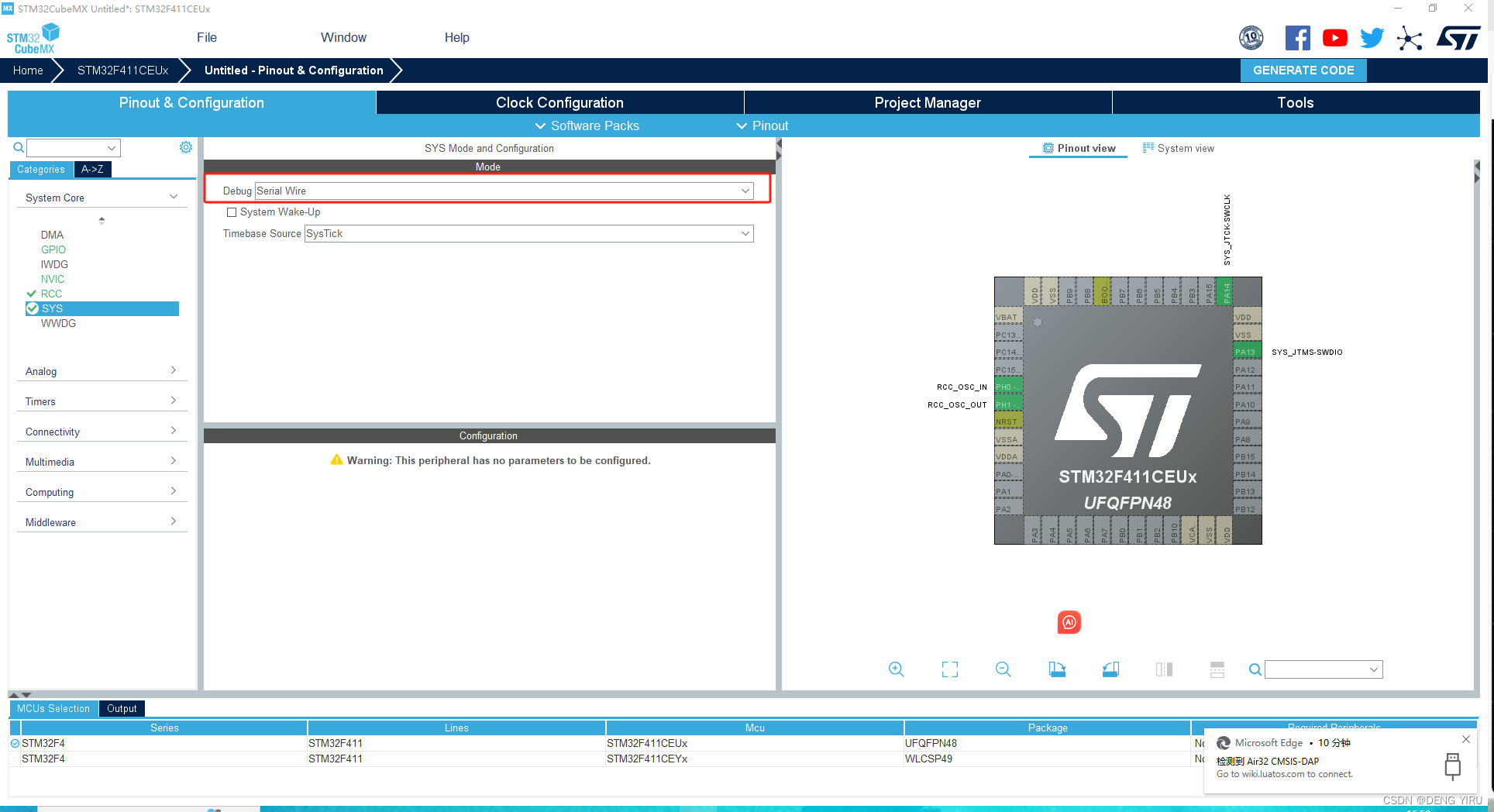Rotate the chip view clockwise
Image resolution: width=1494 pixels, height=812 pixels.
(1057, 669)
